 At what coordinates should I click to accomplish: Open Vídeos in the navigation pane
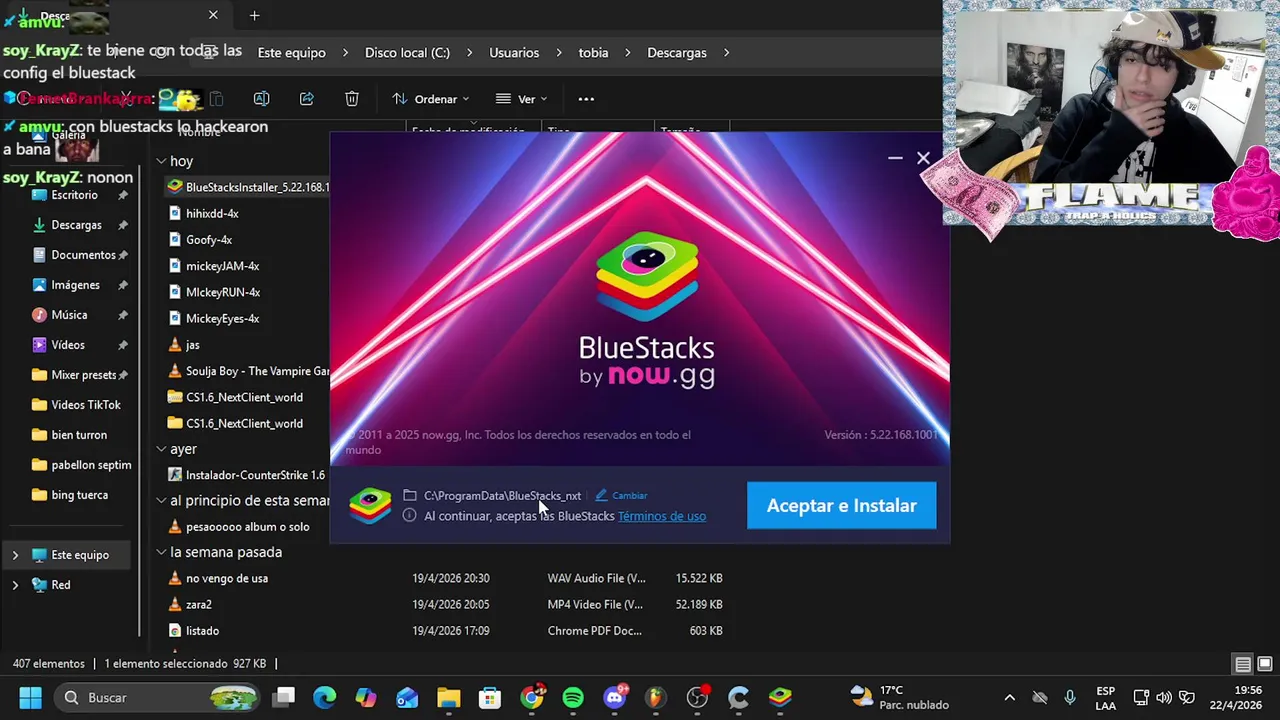tap(68, 345)
